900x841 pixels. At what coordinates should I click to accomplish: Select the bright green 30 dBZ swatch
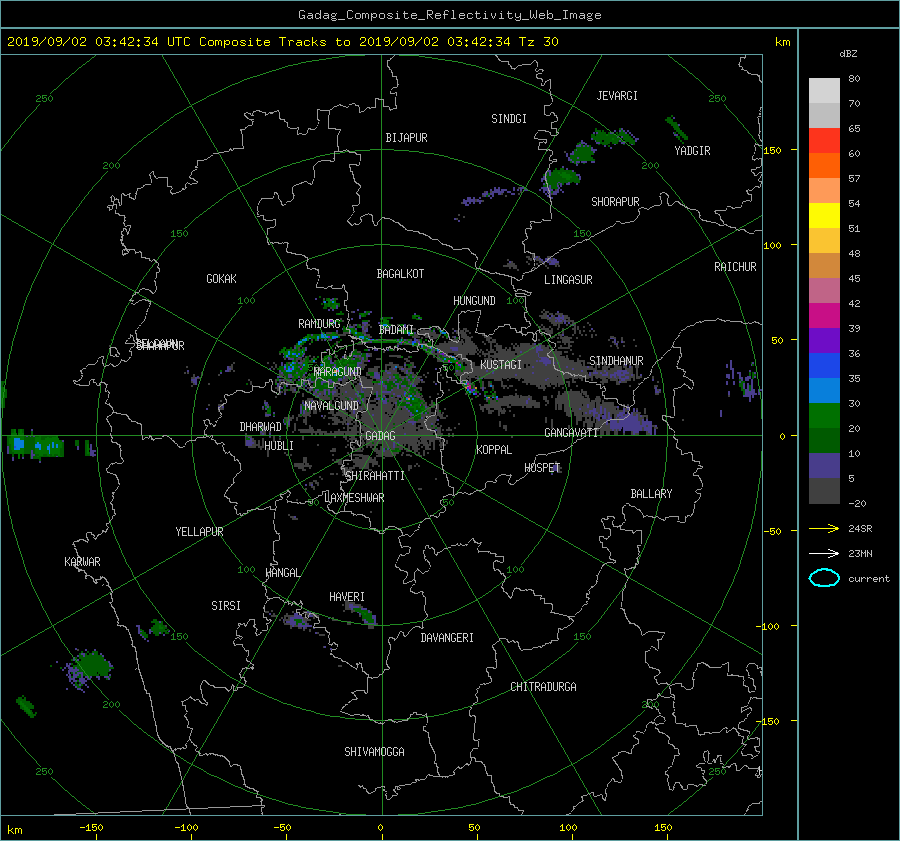824,415
